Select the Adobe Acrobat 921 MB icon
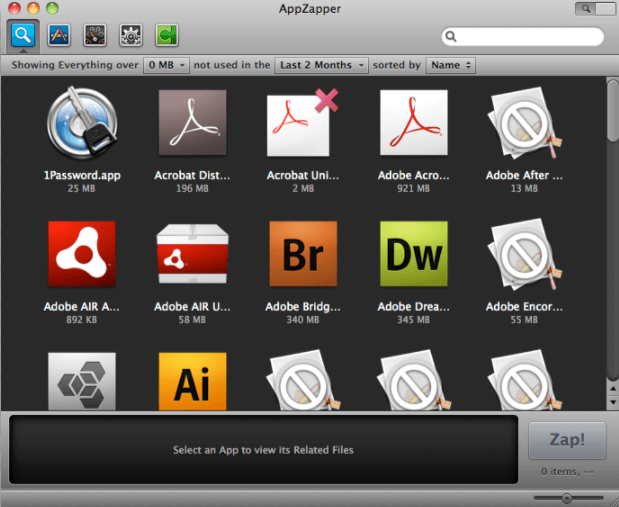The width and height of the screenshot is (619, 507). click(x=413, y=122)
